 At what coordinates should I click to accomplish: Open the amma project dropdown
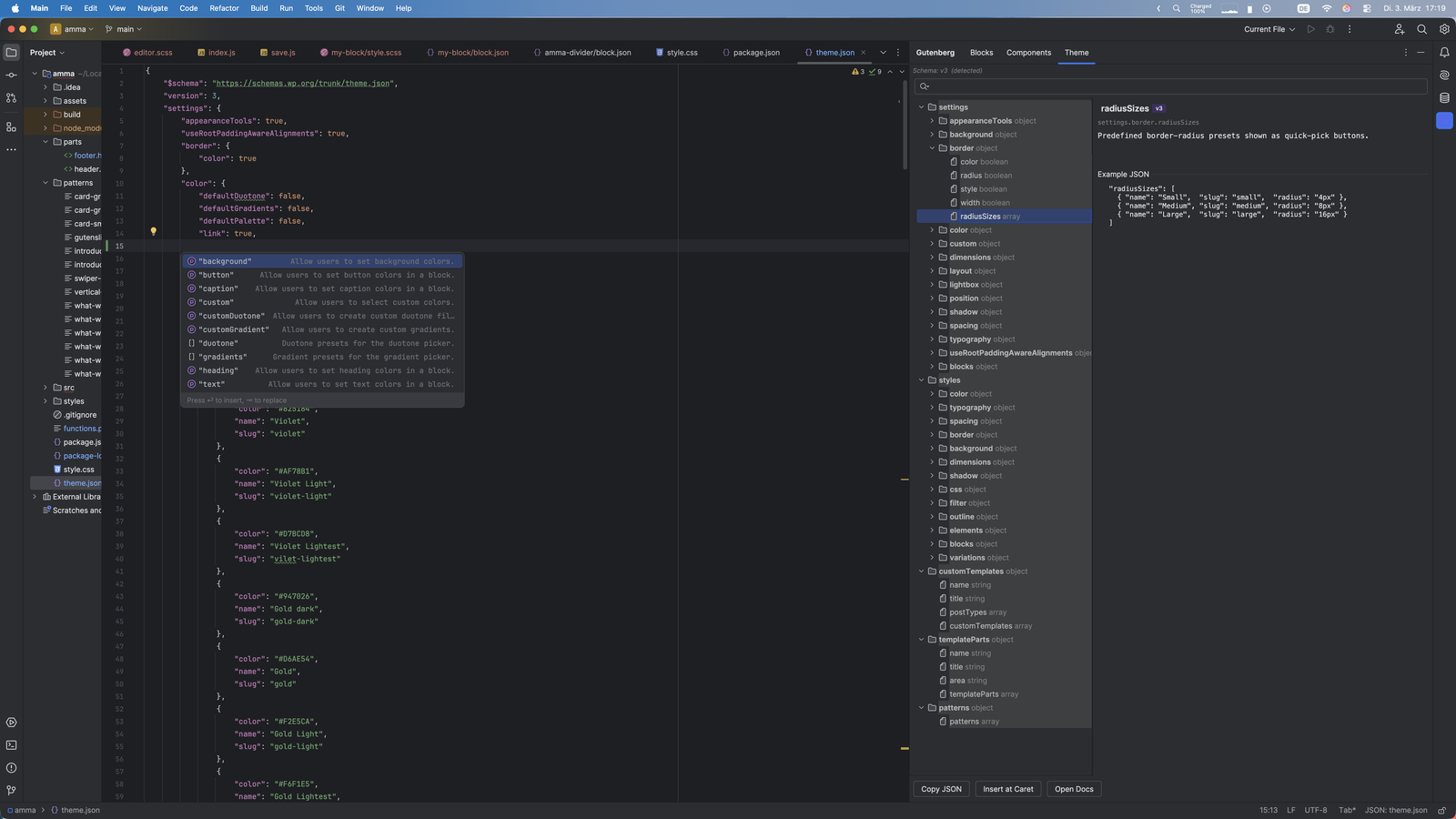72,29
